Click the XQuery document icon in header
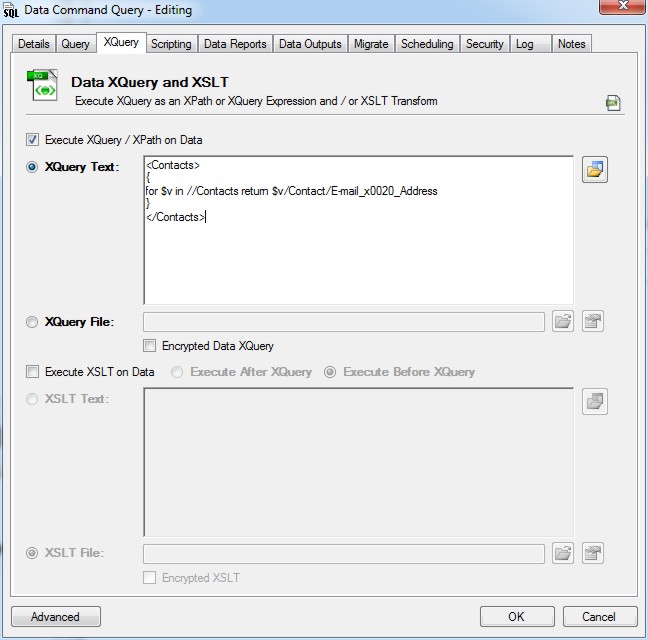Image resolution: width=648 pixels, height=640 pixels. [x=44, y=88]
